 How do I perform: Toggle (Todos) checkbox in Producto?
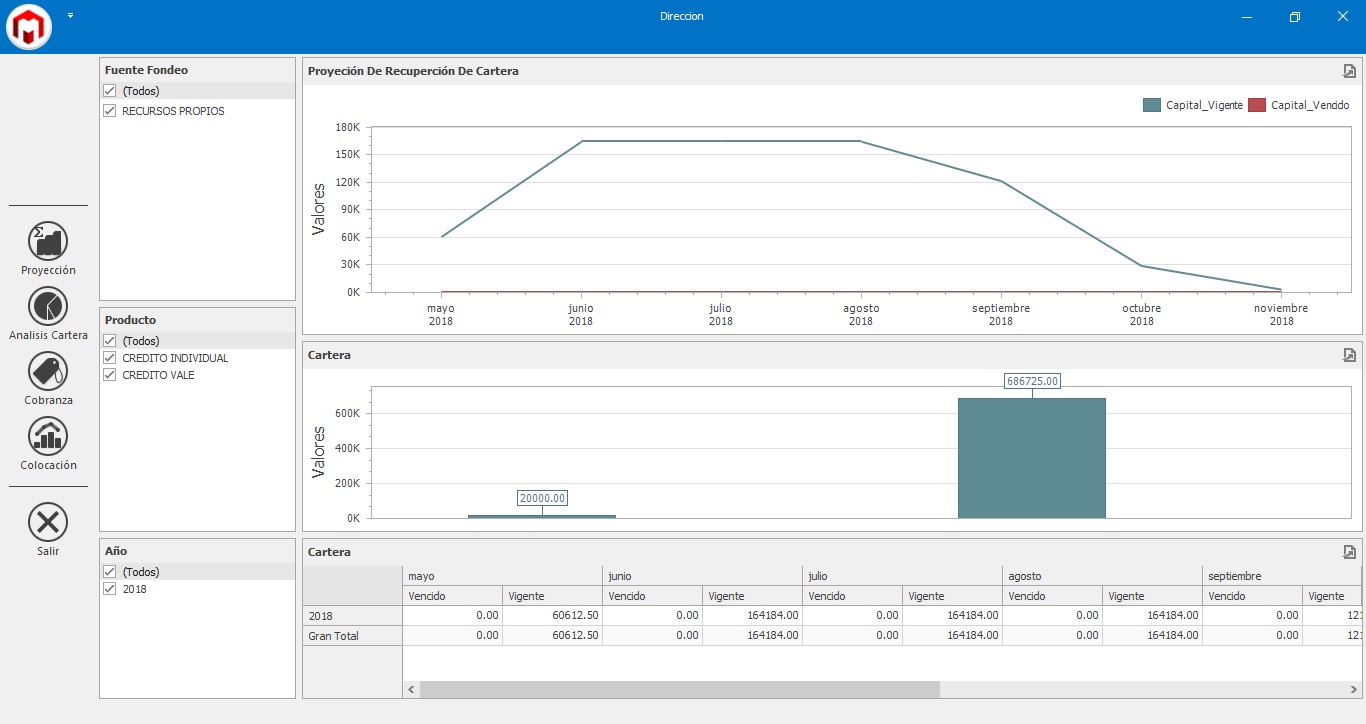point(110,341)
